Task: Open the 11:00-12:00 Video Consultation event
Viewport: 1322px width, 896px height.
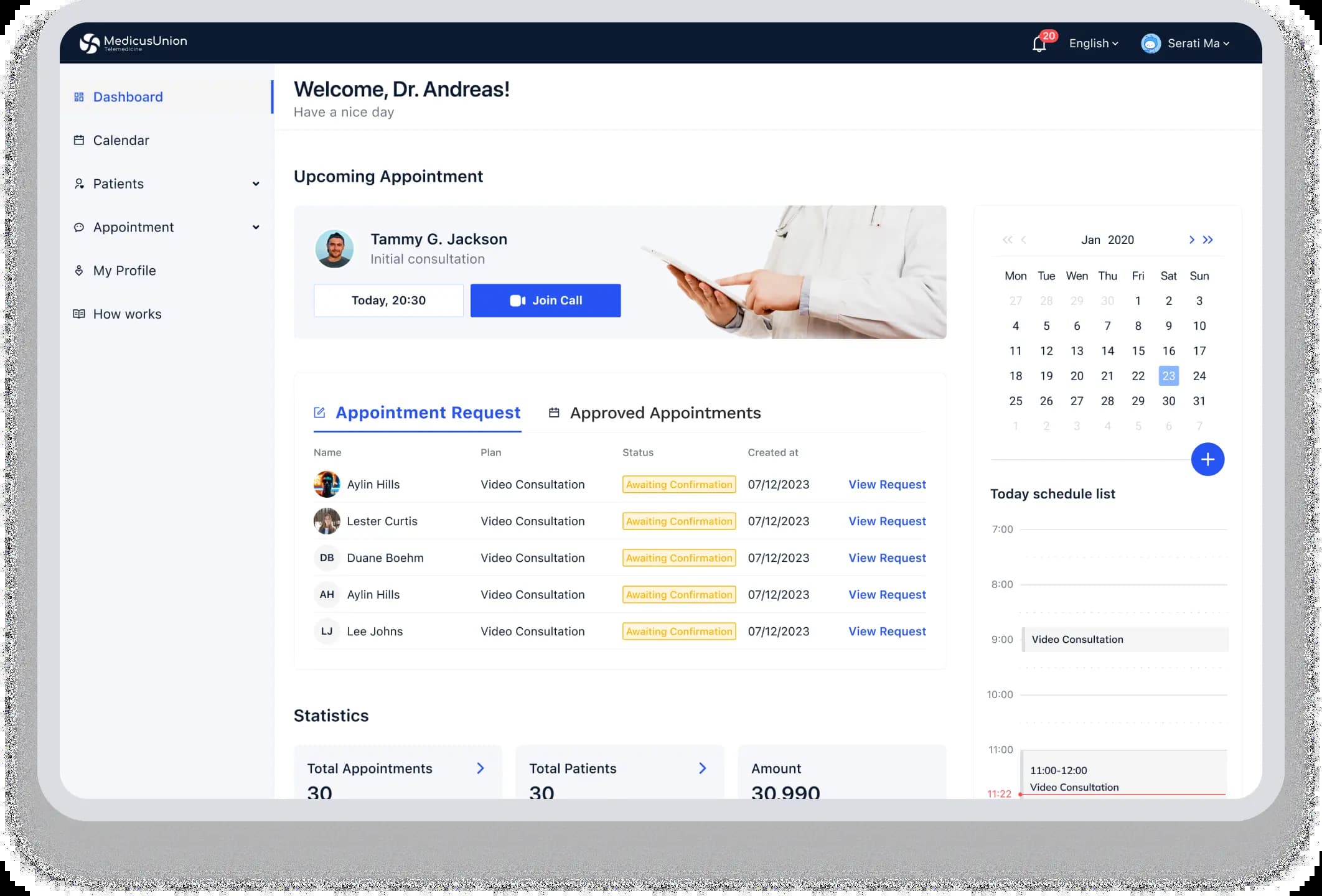Action: (x=1124, y=774)
